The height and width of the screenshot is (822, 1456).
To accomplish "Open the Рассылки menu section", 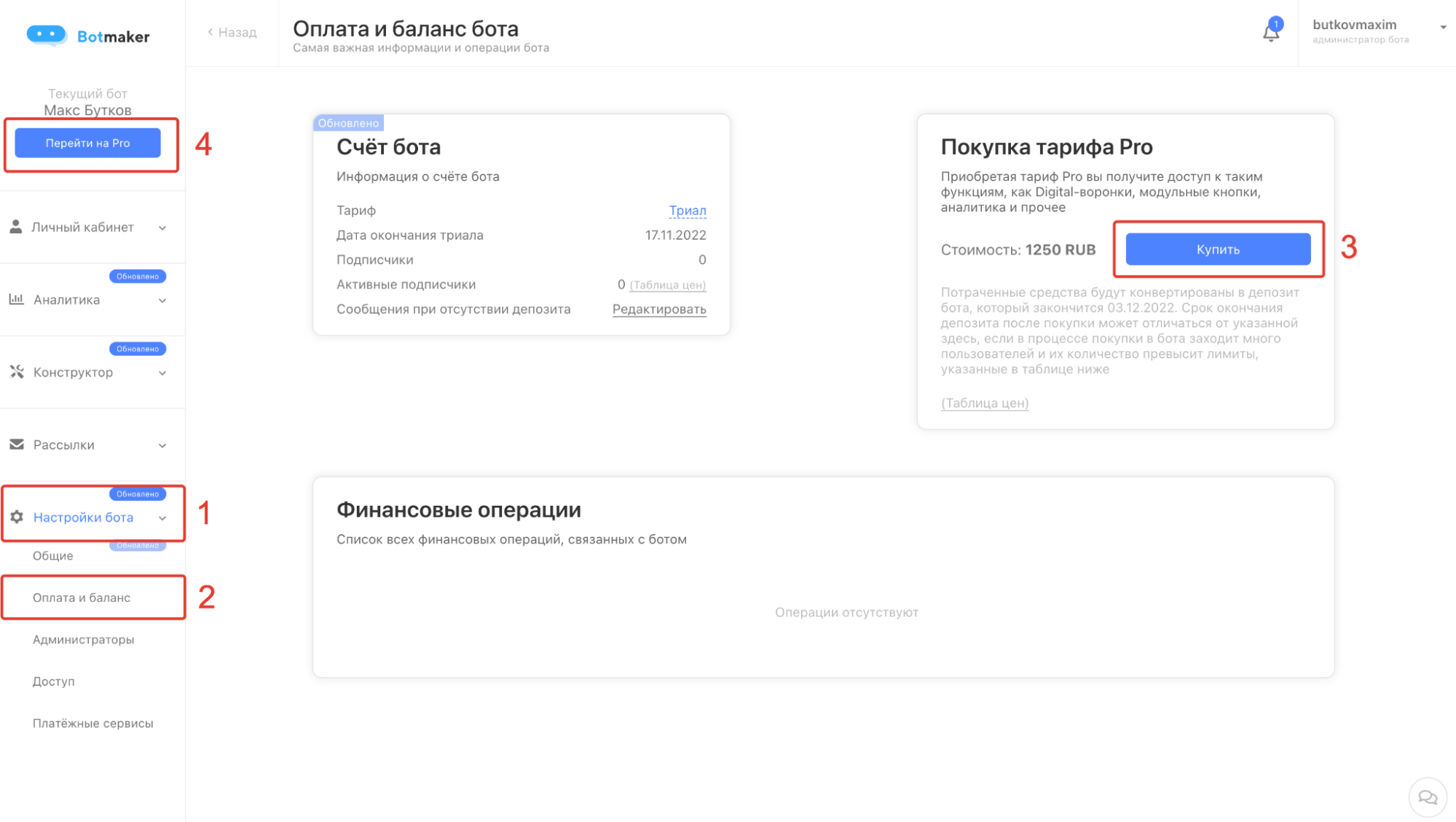I will click(x=93, y=445).
